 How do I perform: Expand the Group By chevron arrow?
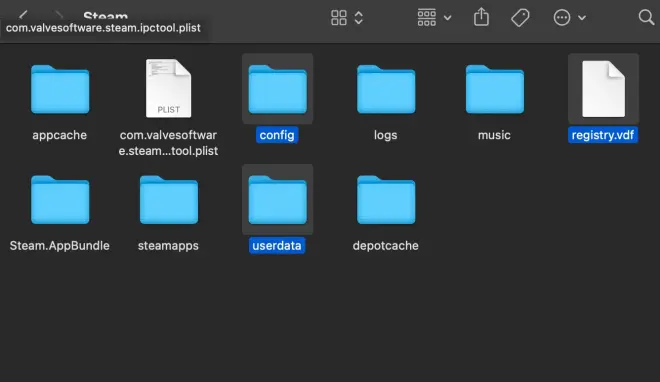coord(447,18)
